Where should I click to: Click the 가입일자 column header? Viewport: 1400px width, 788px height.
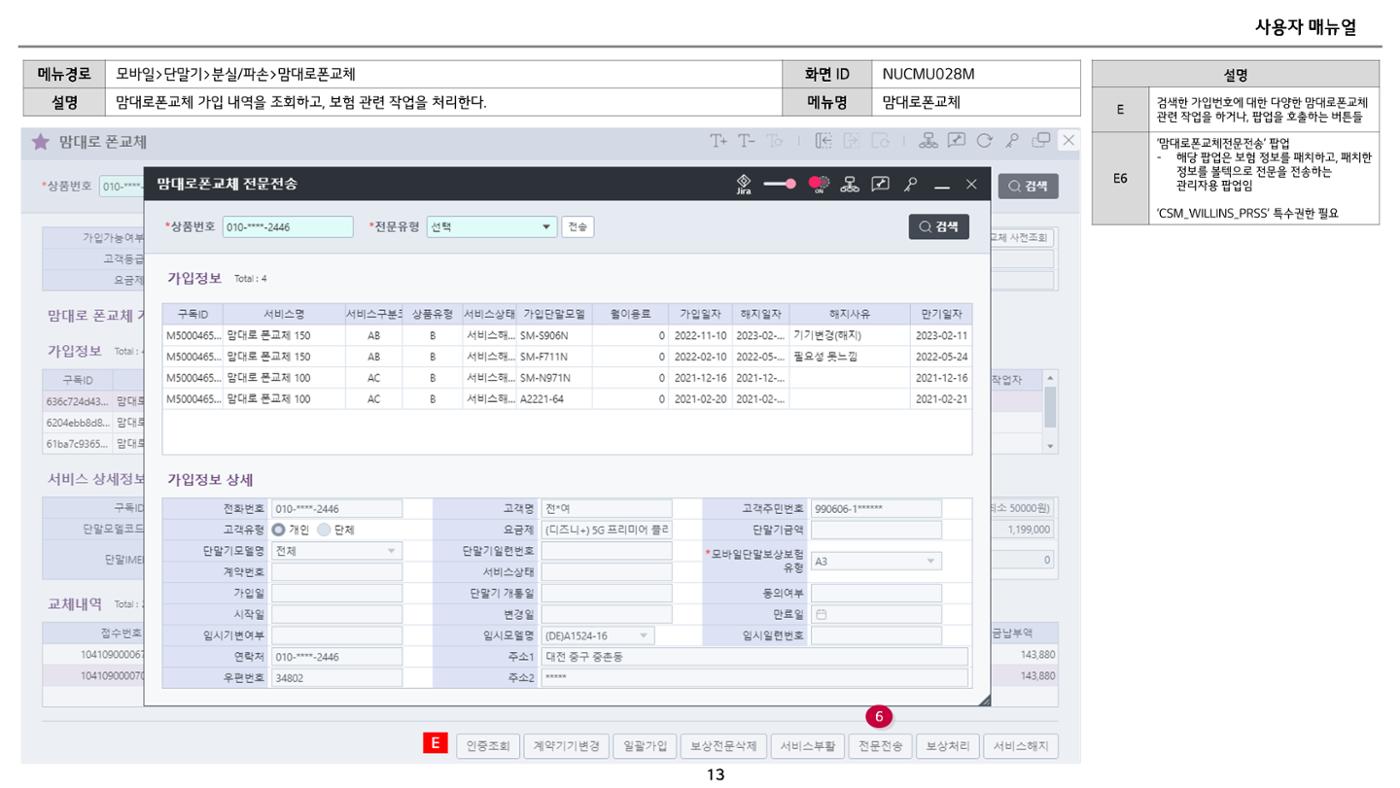coord(700,314)
